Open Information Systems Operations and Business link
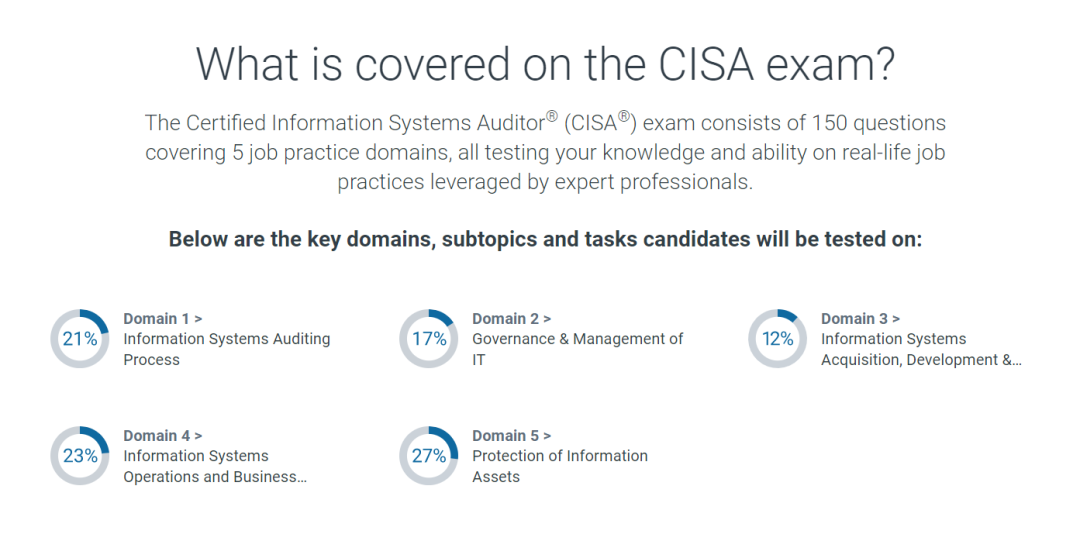This screenshot has width=1080, height=534. coord(215,466)
